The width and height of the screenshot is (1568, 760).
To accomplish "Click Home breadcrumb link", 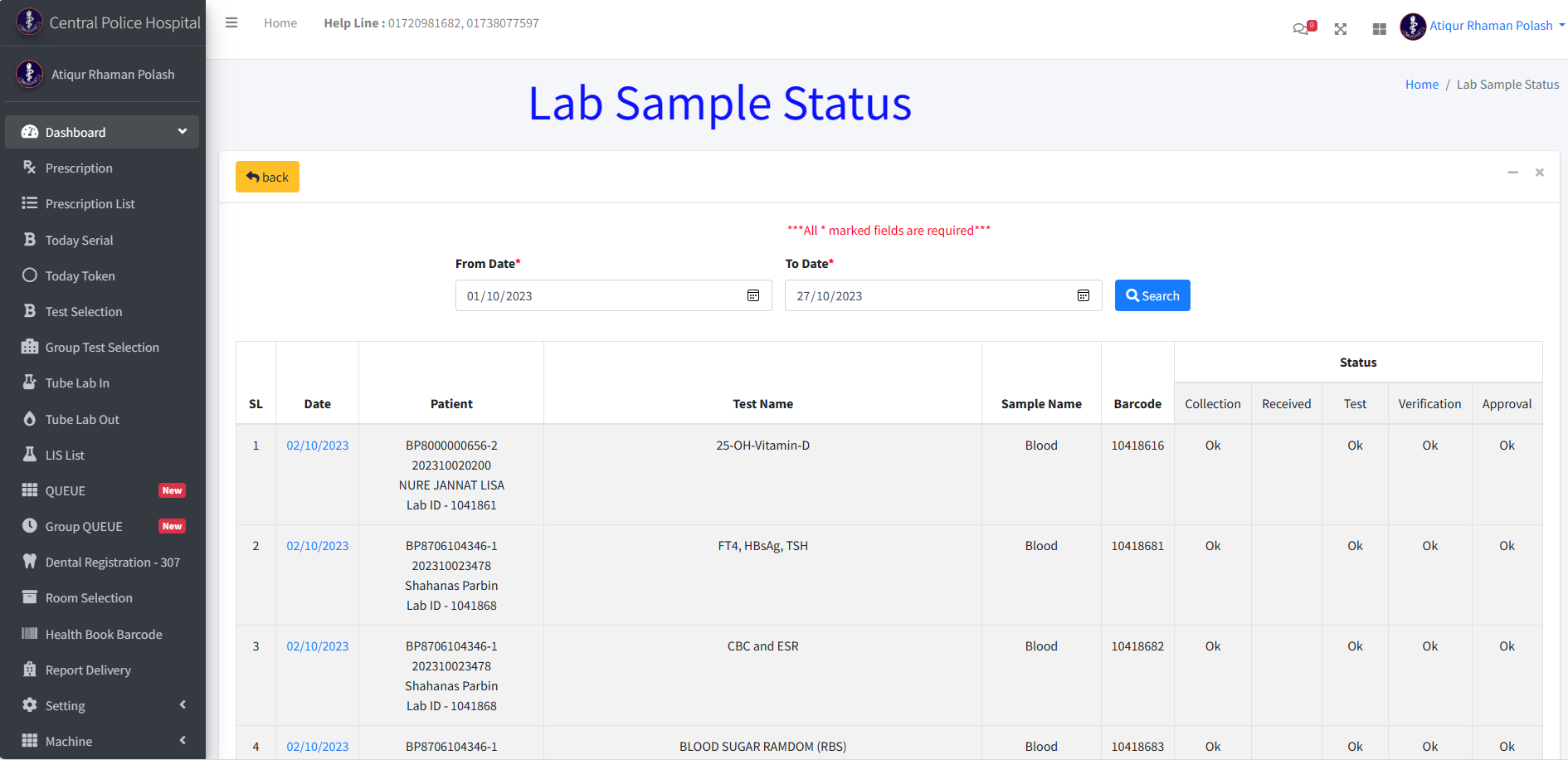I will [1422, 85].
